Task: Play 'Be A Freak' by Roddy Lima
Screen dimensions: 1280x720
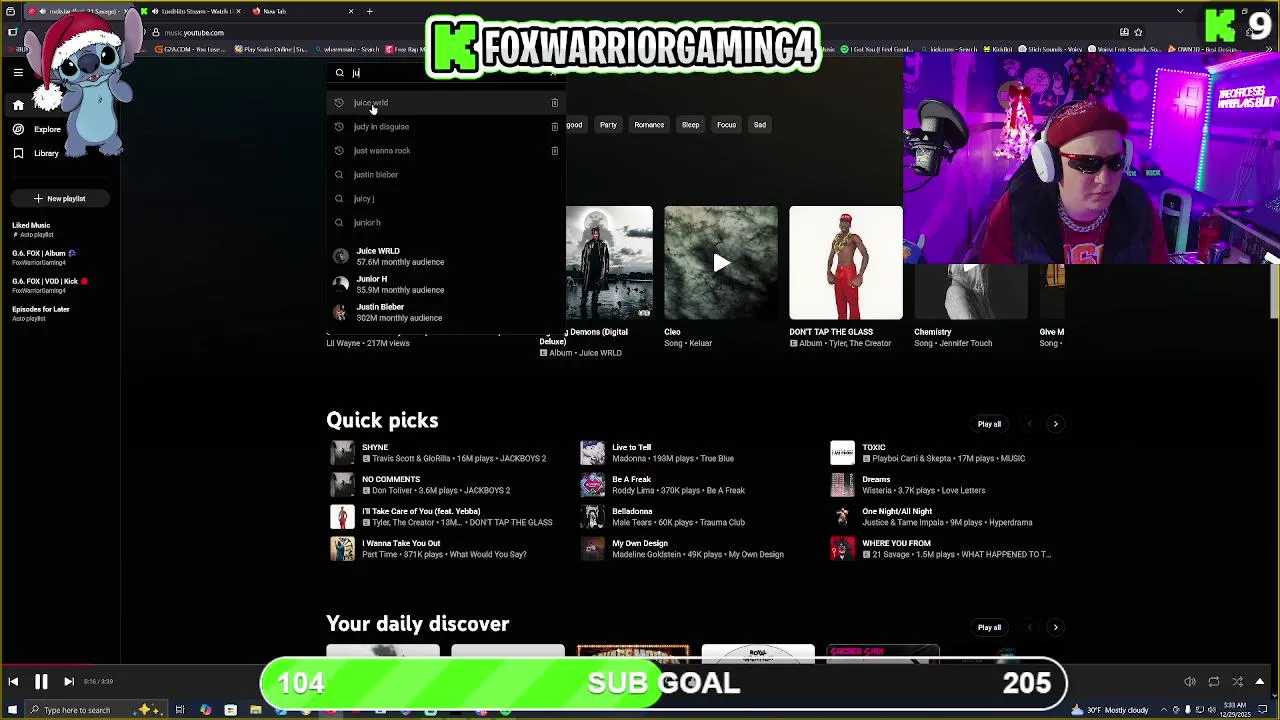Action: coord(593,485)
